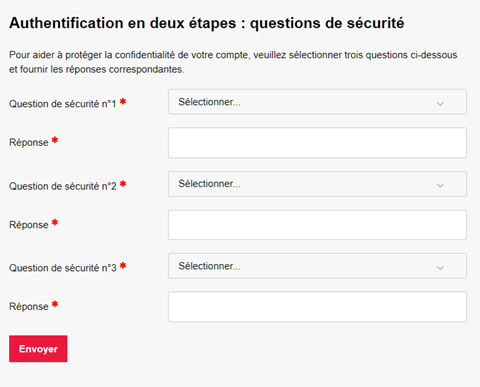
Task: Click the Réponse label below question n°1
Action: (x=29, y=143)
